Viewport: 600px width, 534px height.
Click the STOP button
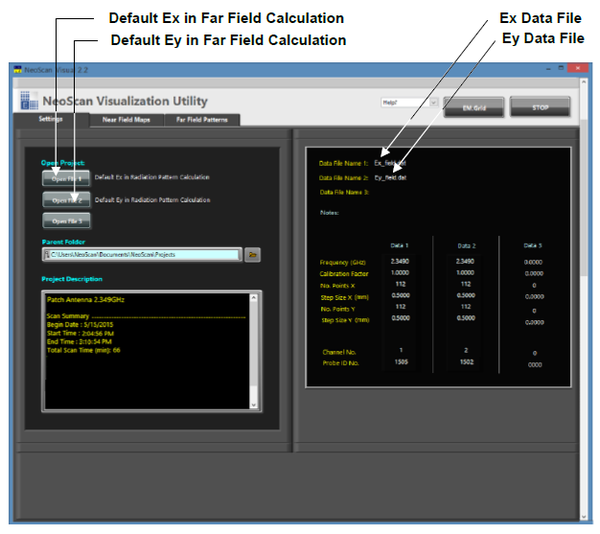click(x=540, y=107)
